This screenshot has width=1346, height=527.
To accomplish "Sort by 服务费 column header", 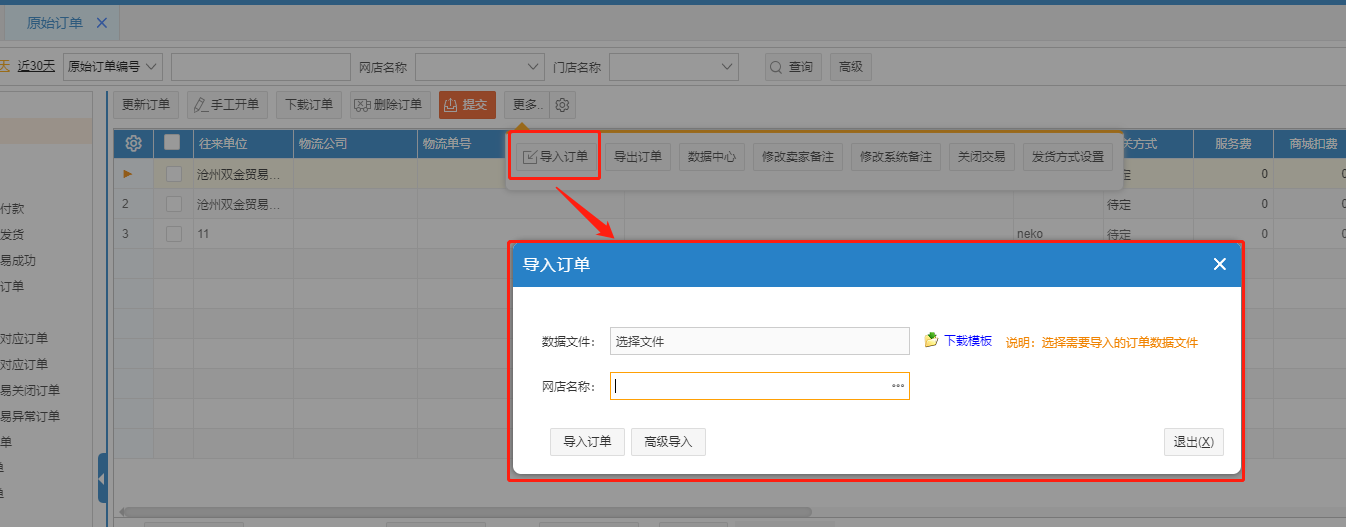I will [1233, 144].
